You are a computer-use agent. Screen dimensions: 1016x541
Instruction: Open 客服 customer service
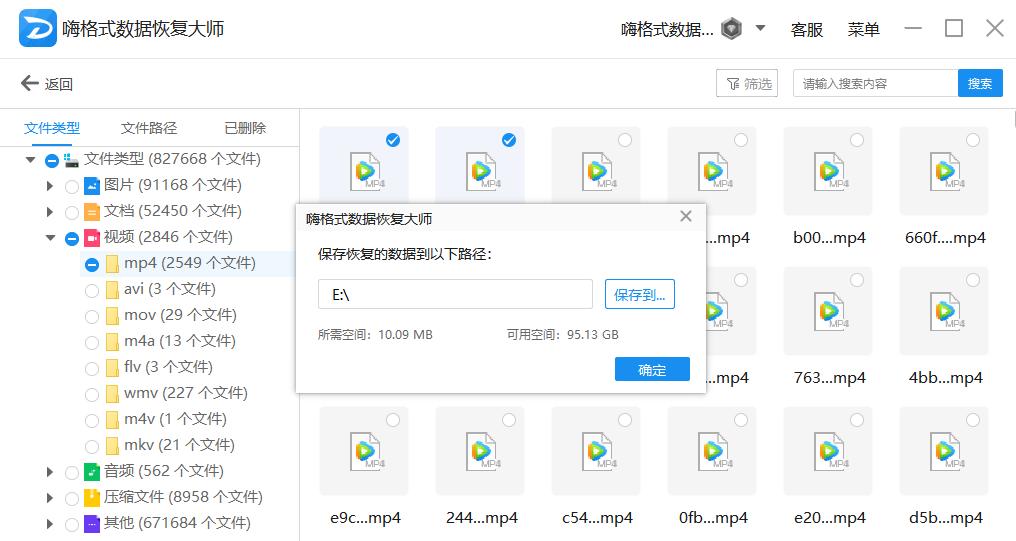(x=807, y=29)
